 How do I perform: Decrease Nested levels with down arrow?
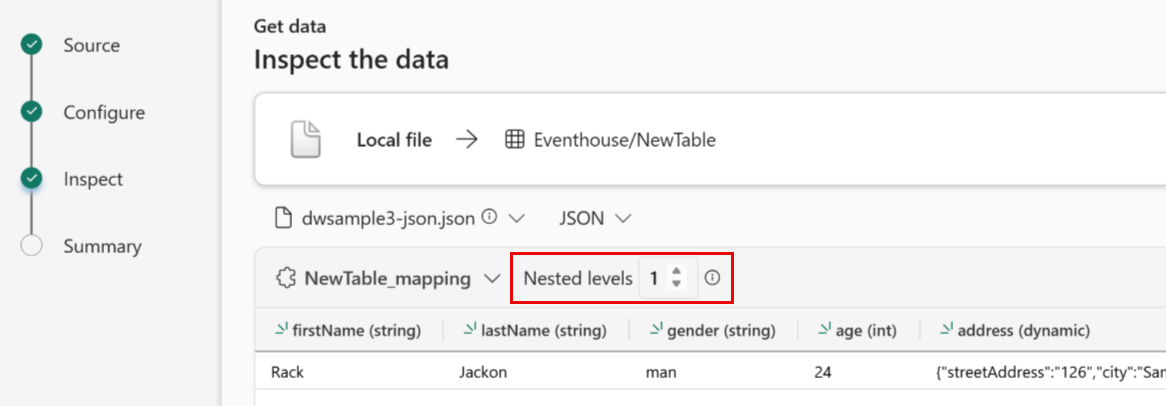click(677, 285)
